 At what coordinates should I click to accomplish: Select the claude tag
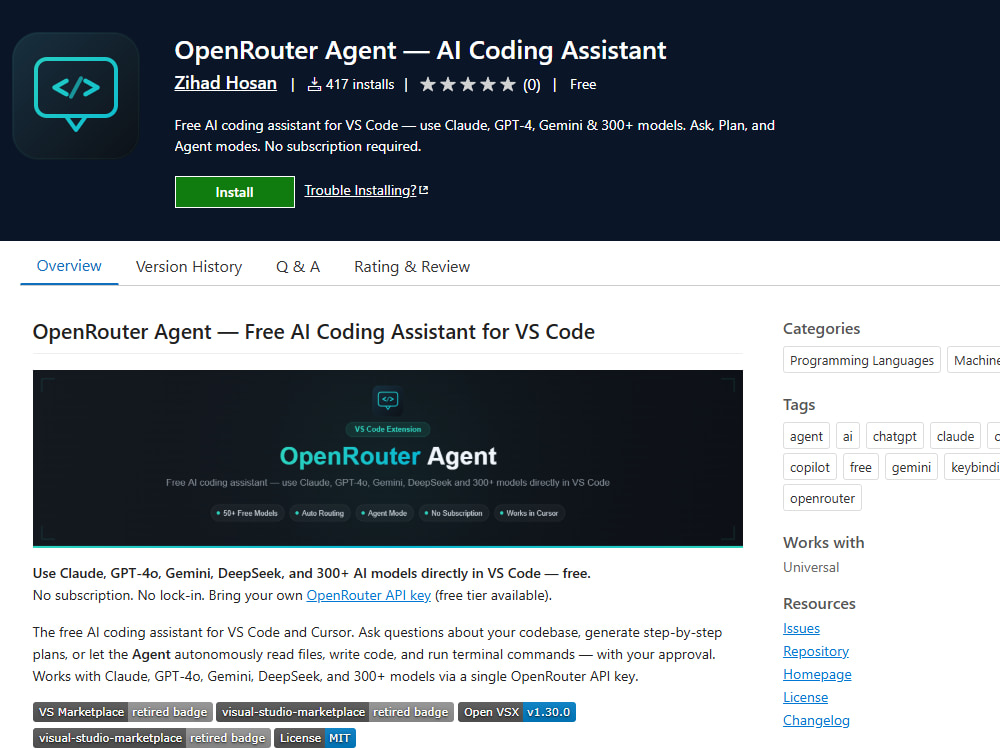click(x=955, y=436)
